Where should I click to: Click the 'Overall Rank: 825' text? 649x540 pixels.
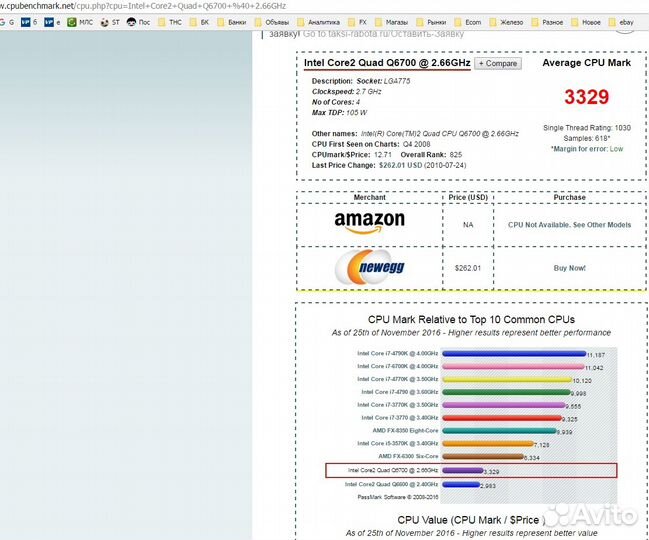pyautogui.click(x=431, y=155)
